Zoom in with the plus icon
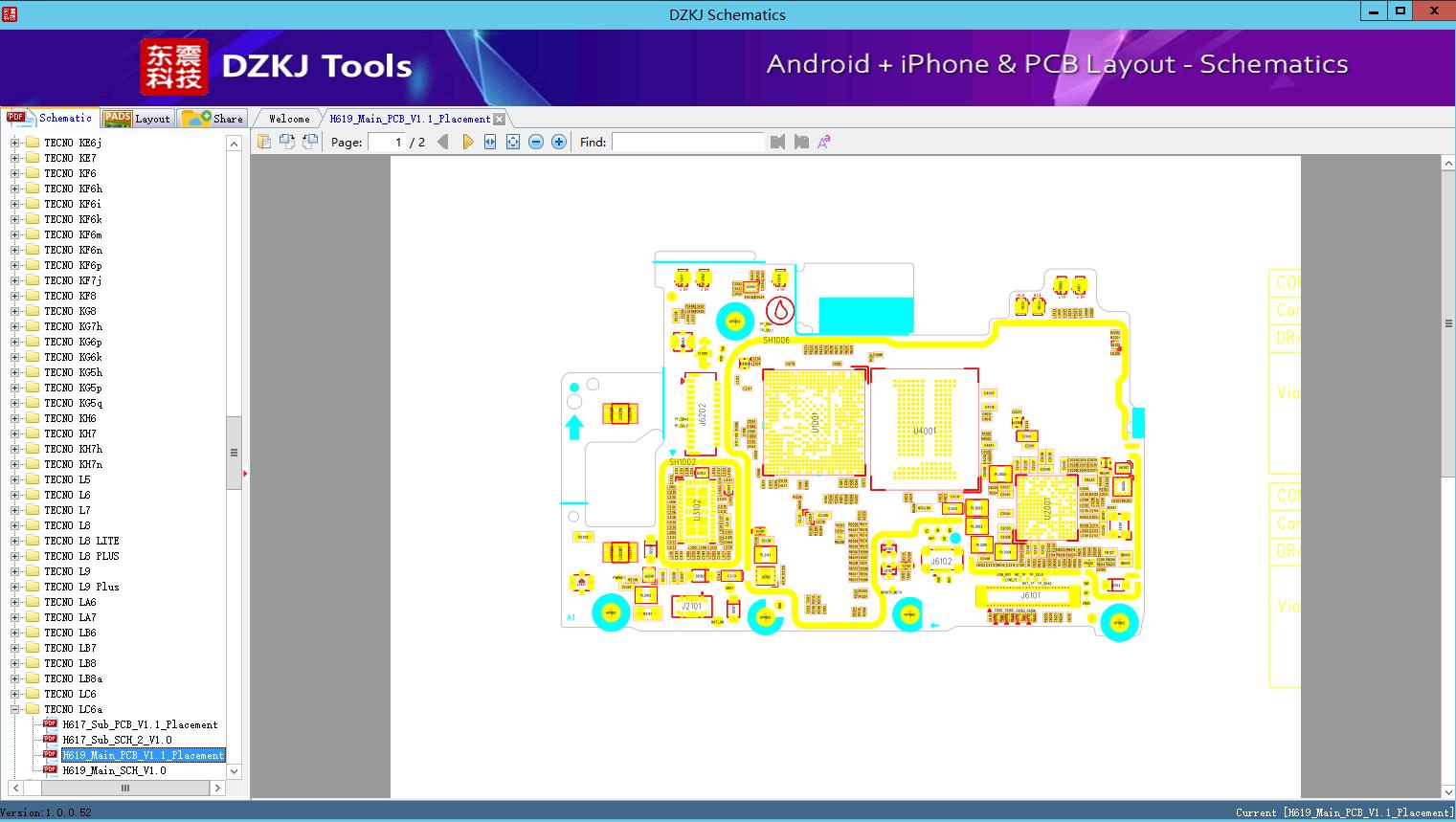The width and height of the screenshot is (1456, 822). pyautogui.click(x=559, y=142)
